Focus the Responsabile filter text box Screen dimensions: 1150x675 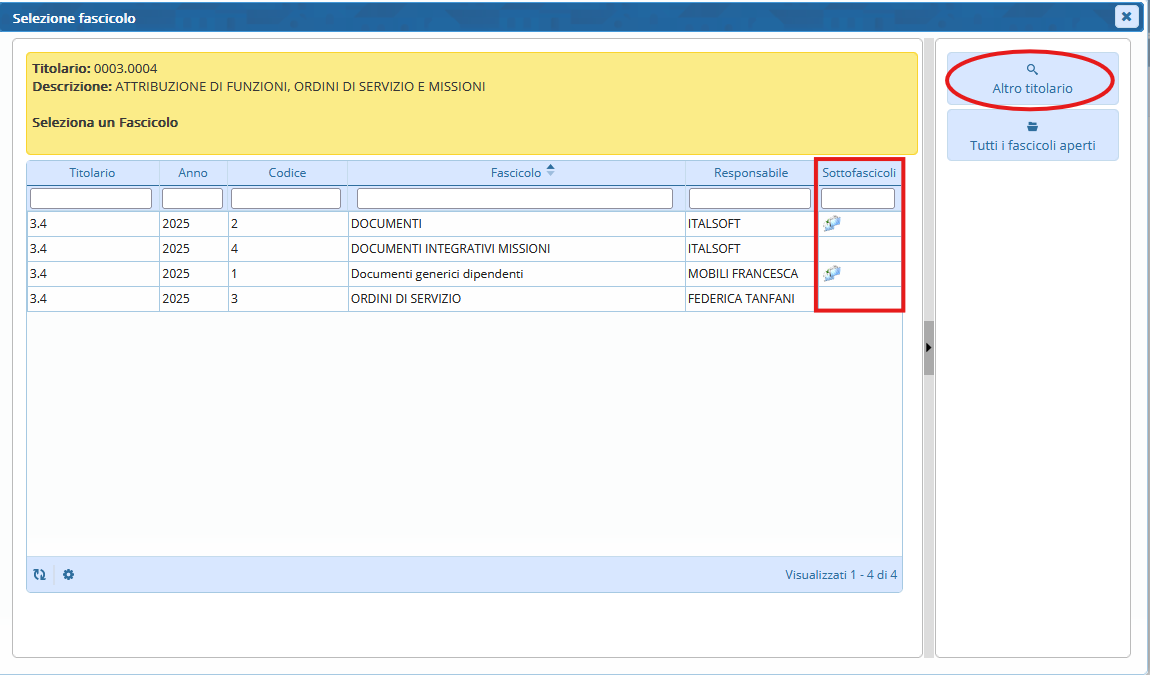[750, 198]
